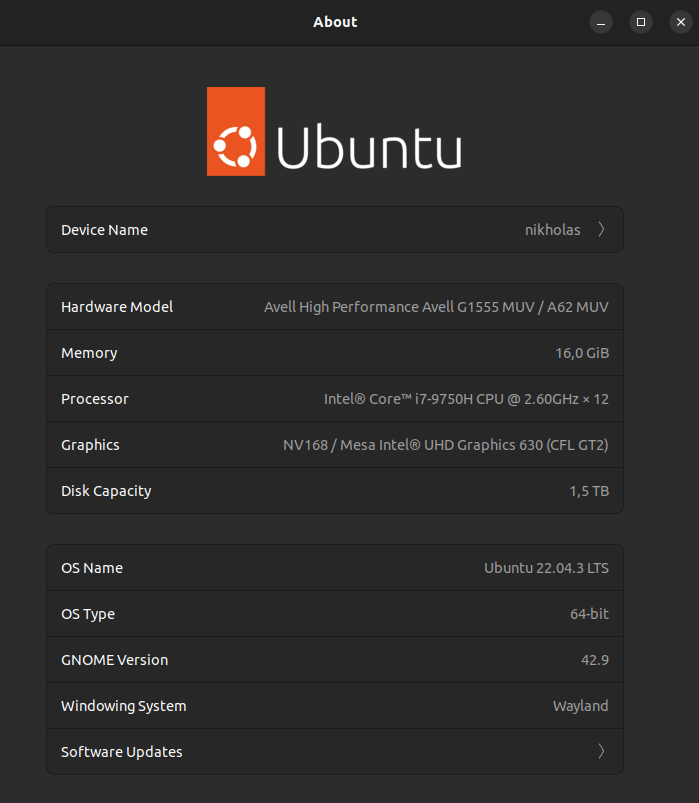Click the OS Type label
699x803 pixels.
pos(88,614)
